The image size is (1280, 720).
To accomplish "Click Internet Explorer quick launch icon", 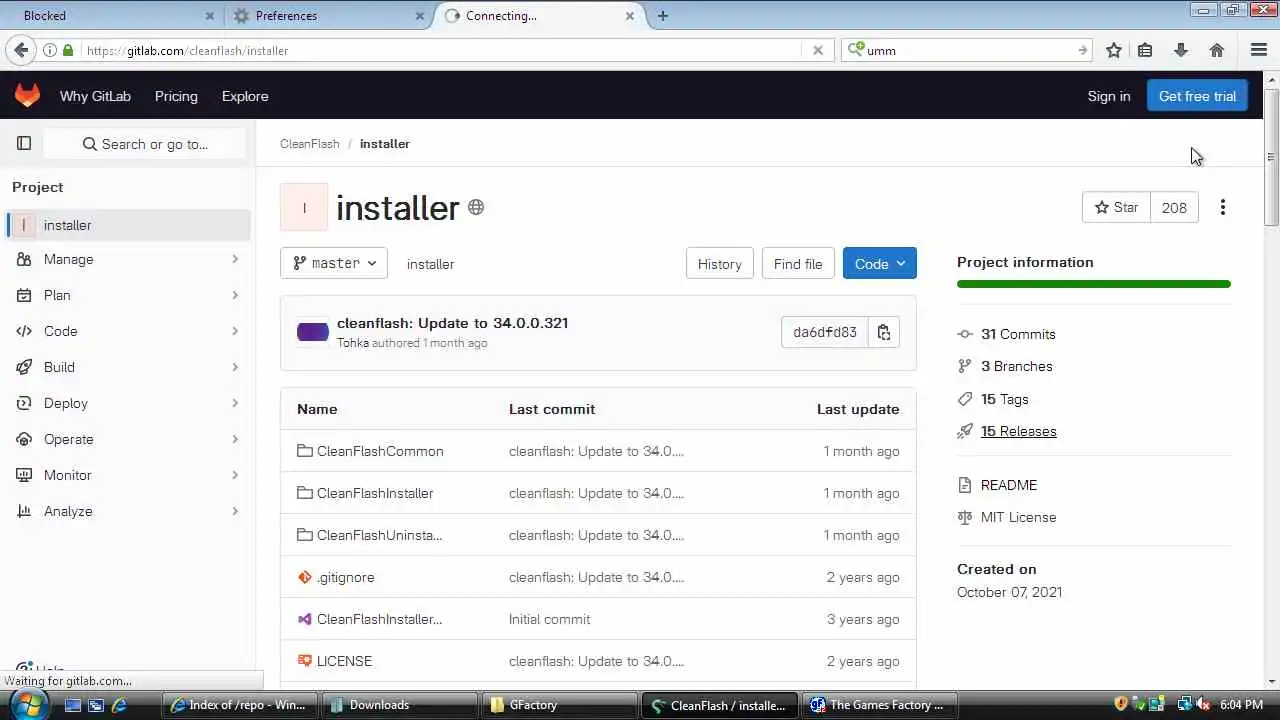I will tap(119, 705).
